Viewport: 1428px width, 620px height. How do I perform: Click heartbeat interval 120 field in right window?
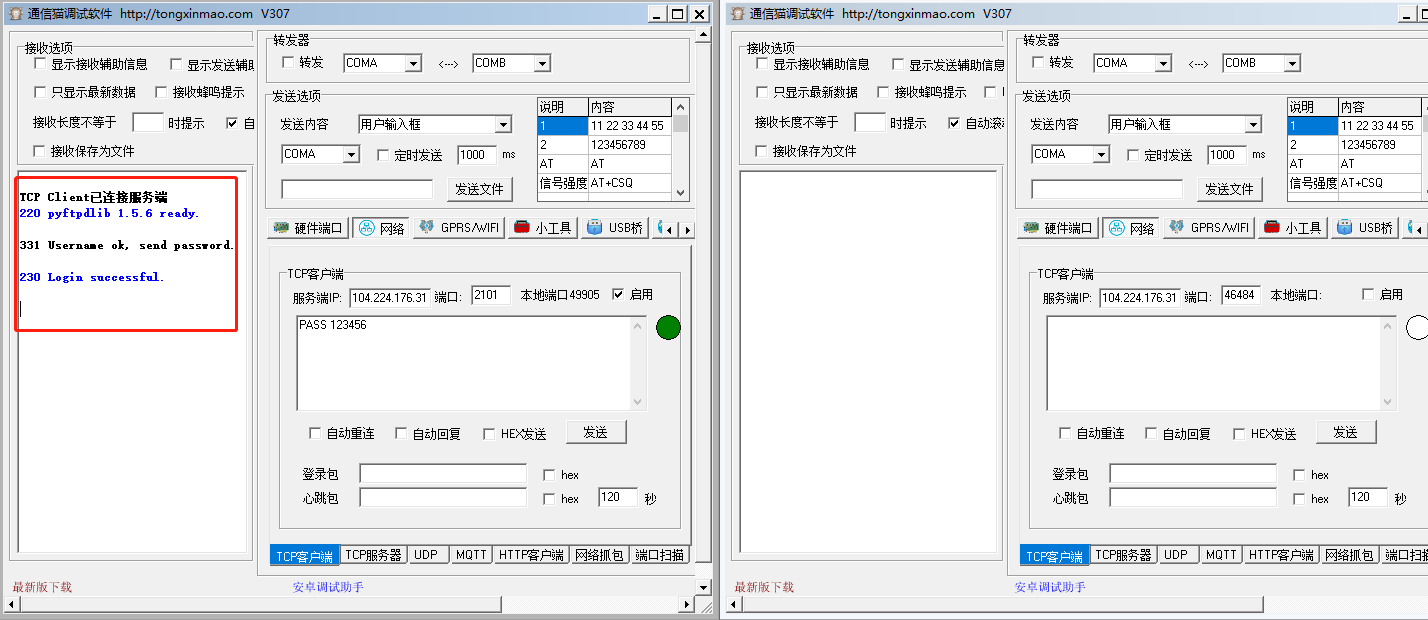[x=1368, y=497]
